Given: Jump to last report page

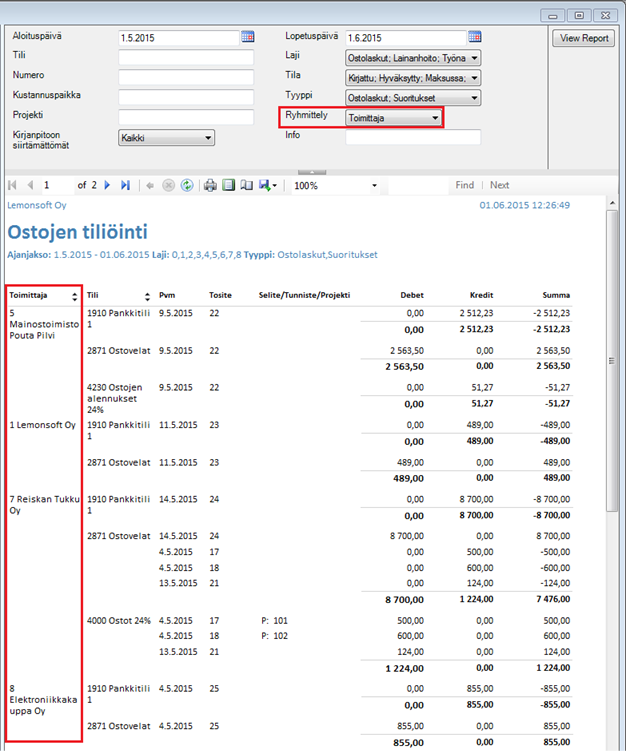Looking at the screenshot, I should [x=125, y=185].
